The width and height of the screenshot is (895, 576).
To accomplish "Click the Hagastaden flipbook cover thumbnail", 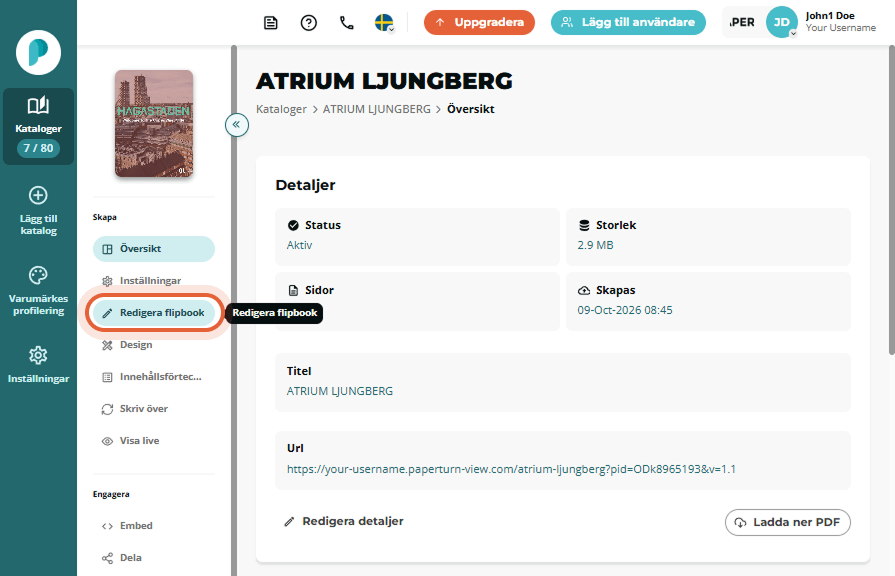I will (x=154, y=123).
